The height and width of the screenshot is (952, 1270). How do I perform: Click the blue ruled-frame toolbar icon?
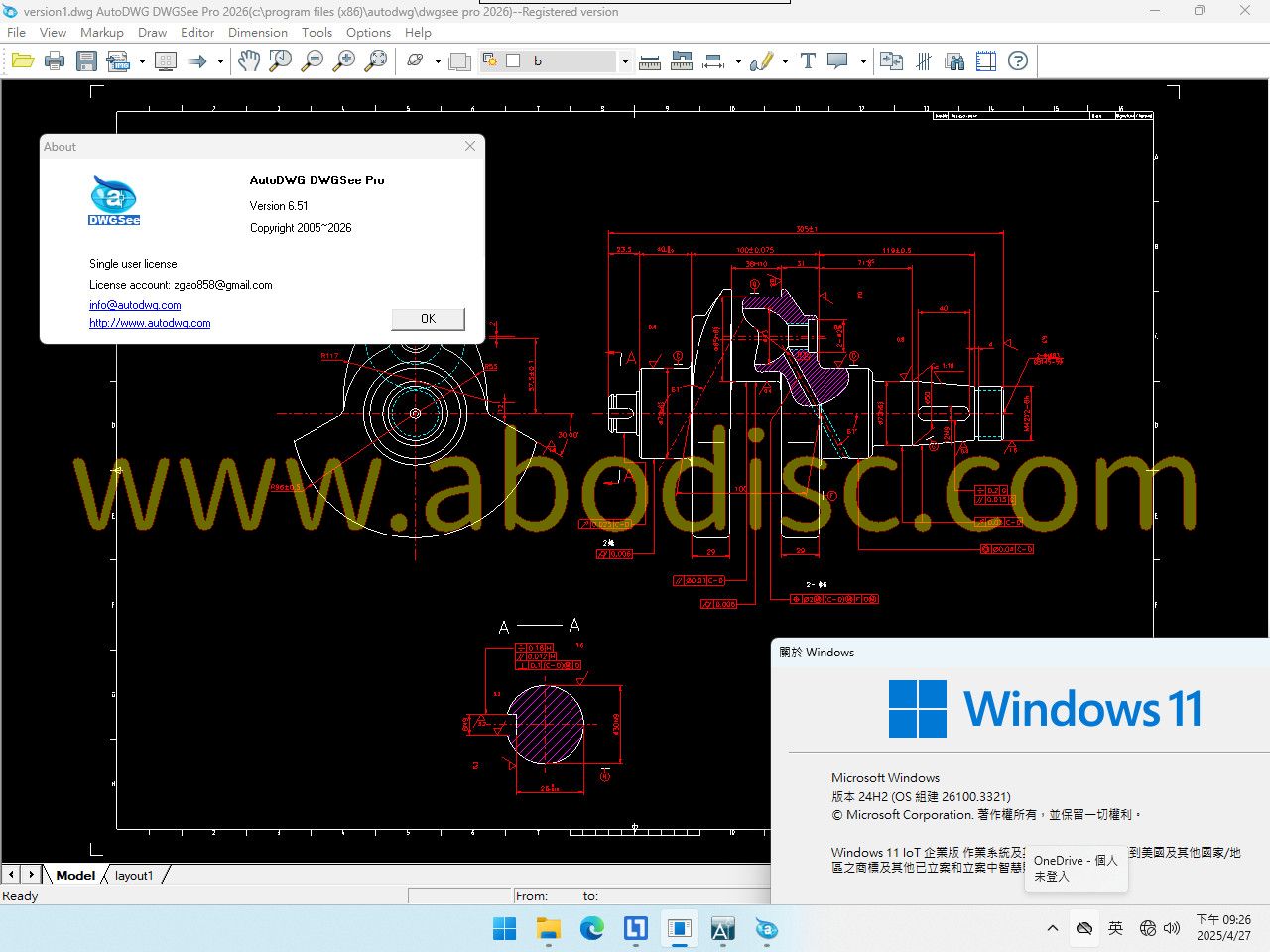point(986,61)
